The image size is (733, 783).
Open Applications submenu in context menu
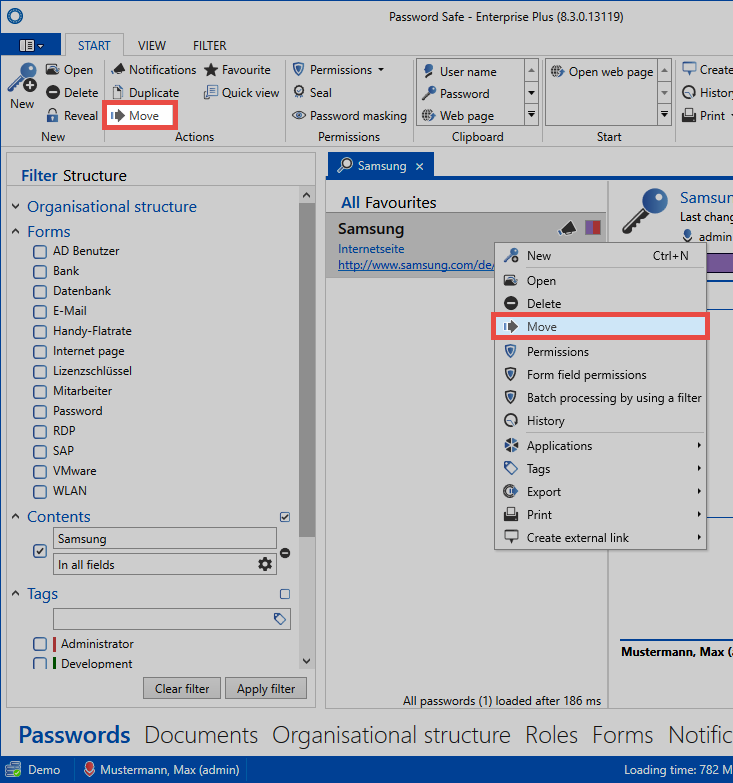coord(601,445)
